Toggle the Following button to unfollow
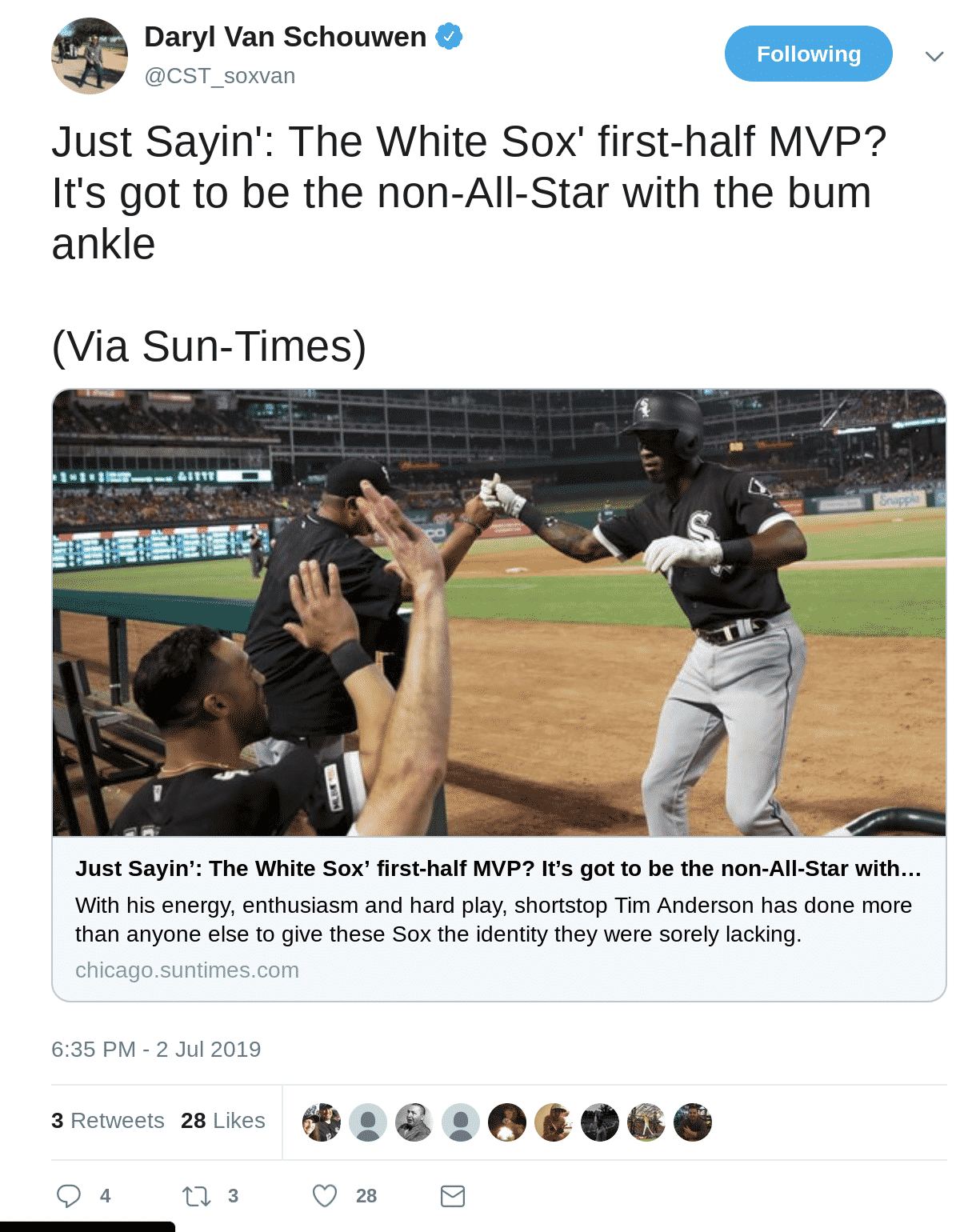The height and width of the screenshot is (1232, 960). pyautogui.click(x=808, y=54)
